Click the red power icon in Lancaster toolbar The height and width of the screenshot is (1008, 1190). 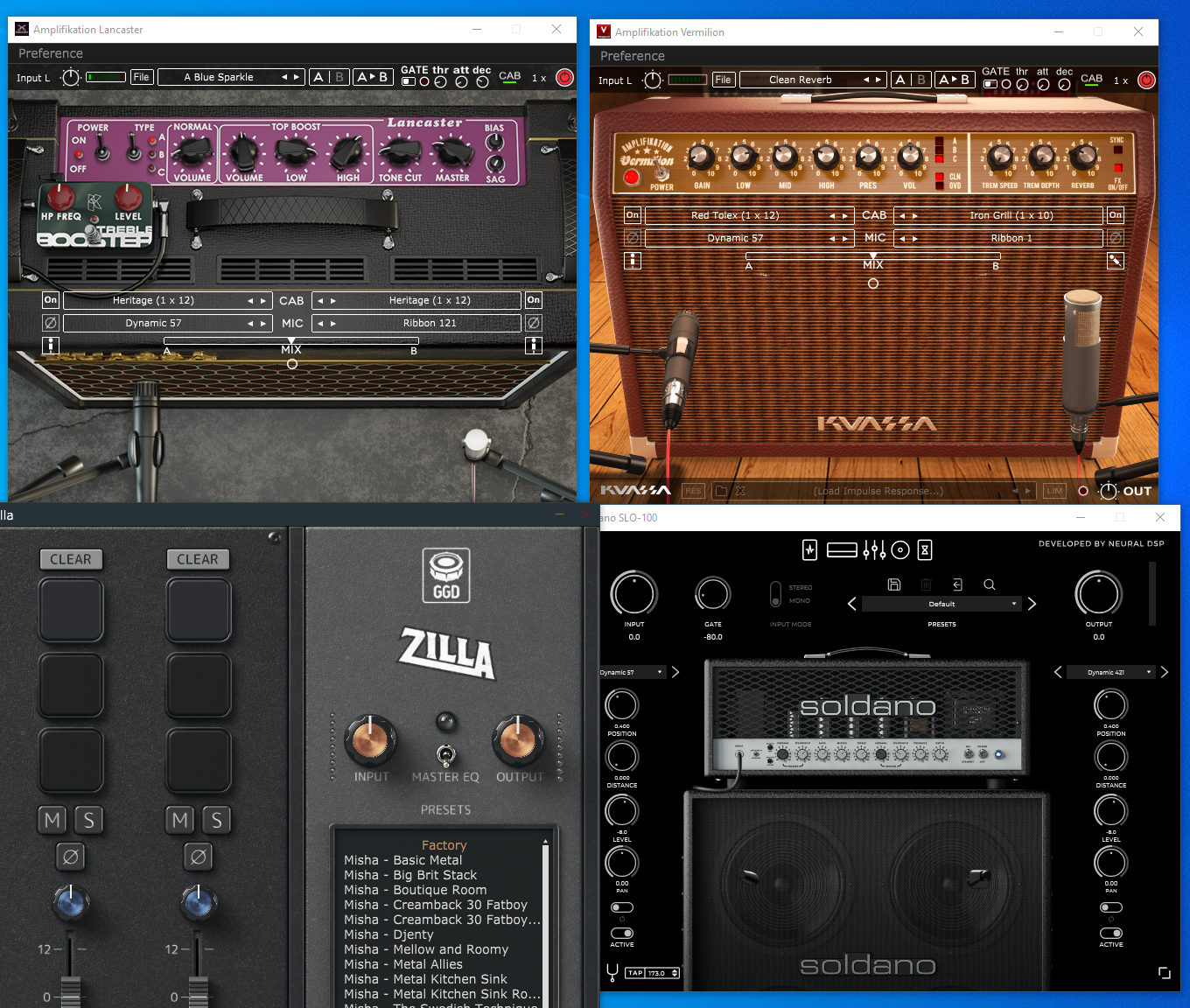[564, 77]
